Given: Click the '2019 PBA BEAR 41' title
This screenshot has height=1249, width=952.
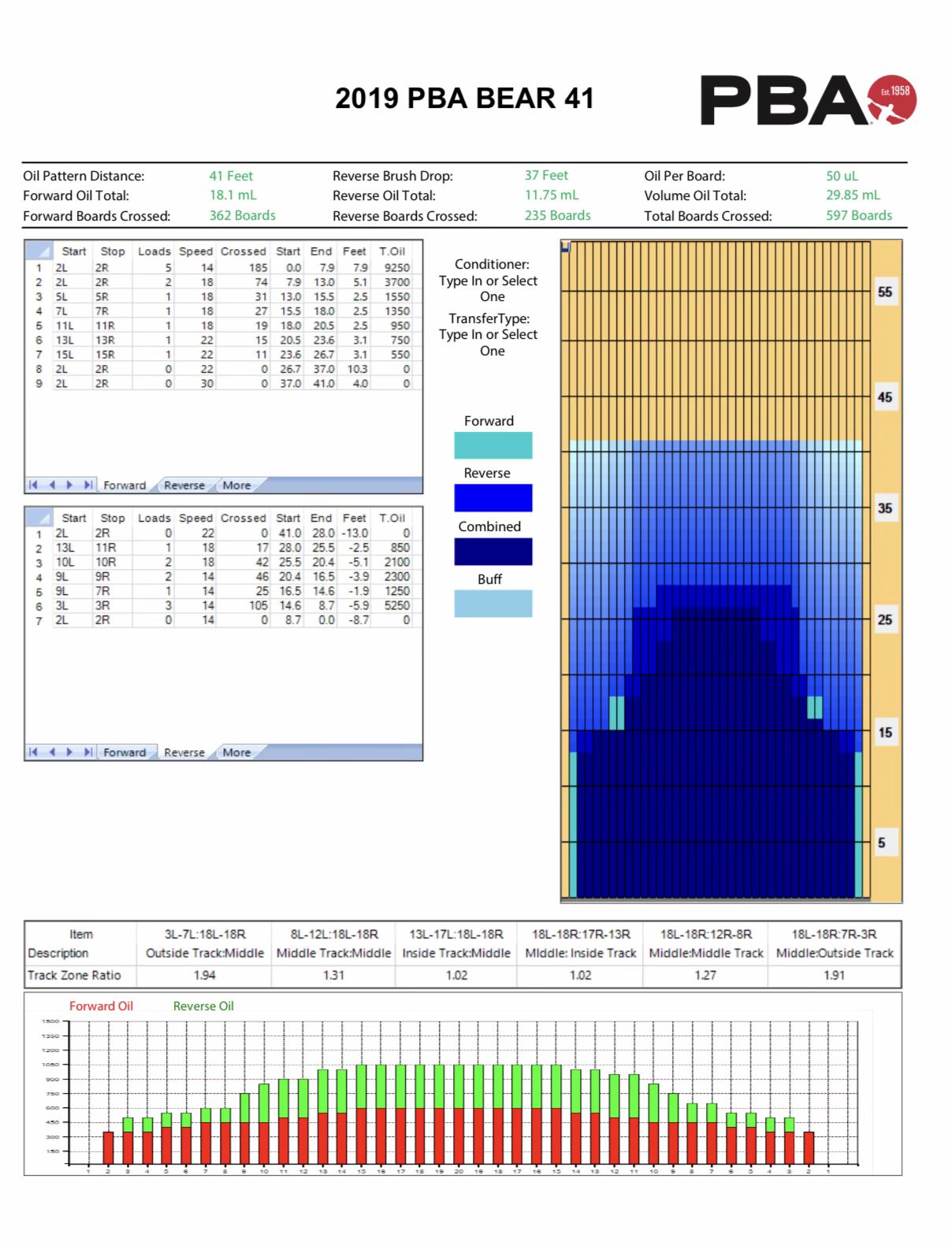Looking at the screenshot, I should [464, 99].
